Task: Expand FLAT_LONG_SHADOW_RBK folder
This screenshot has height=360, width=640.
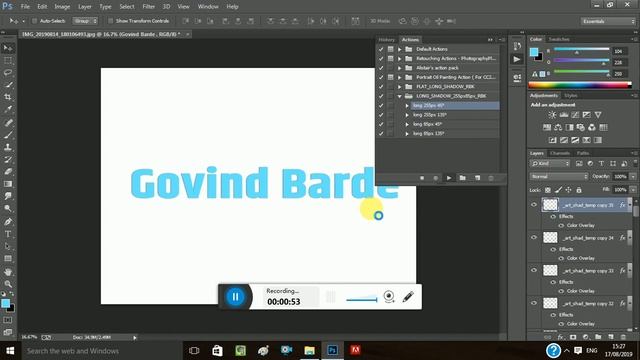Action: click(x=400, y=87)
